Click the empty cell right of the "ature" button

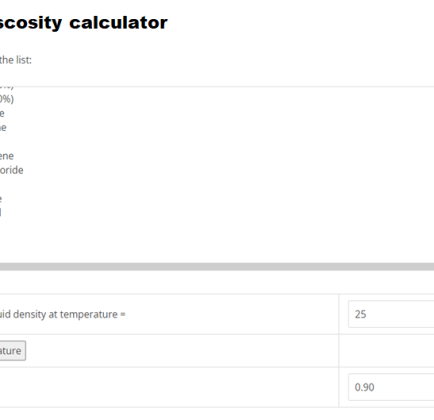point(387,351)
